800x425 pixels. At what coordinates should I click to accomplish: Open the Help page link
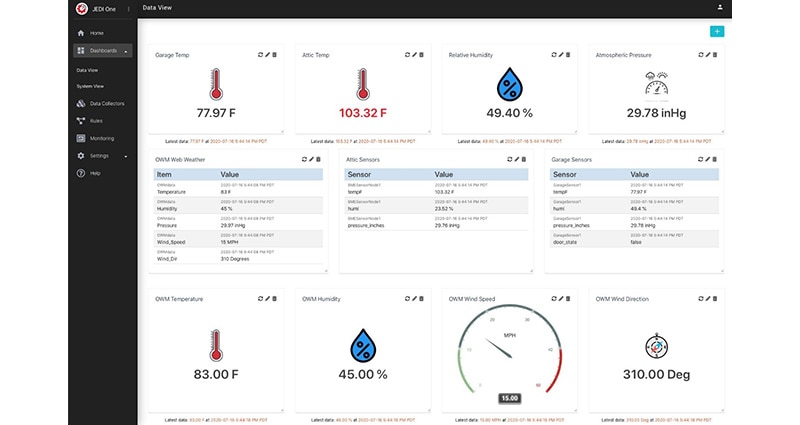click(95, 173)
